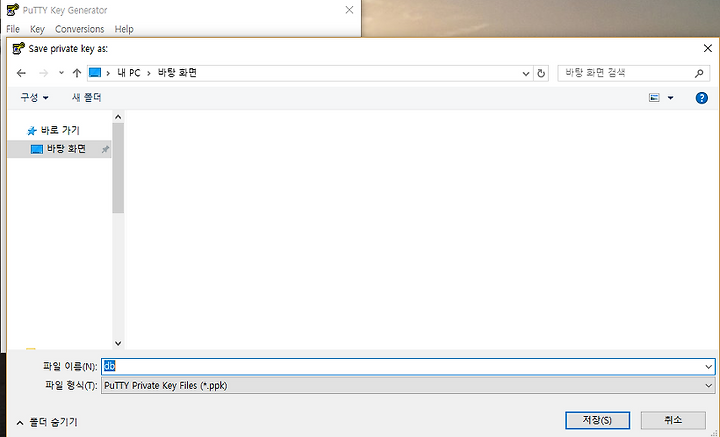Click the forward navigation arrow
This screenshot has height=437, width=720.
pyautogui.click(x=44, y=73)
